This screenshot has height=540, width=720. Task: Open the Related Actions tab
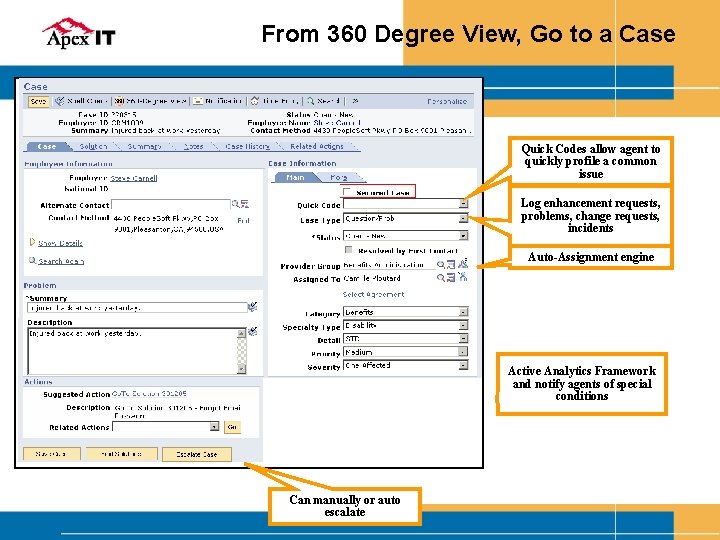click(317, 146)
